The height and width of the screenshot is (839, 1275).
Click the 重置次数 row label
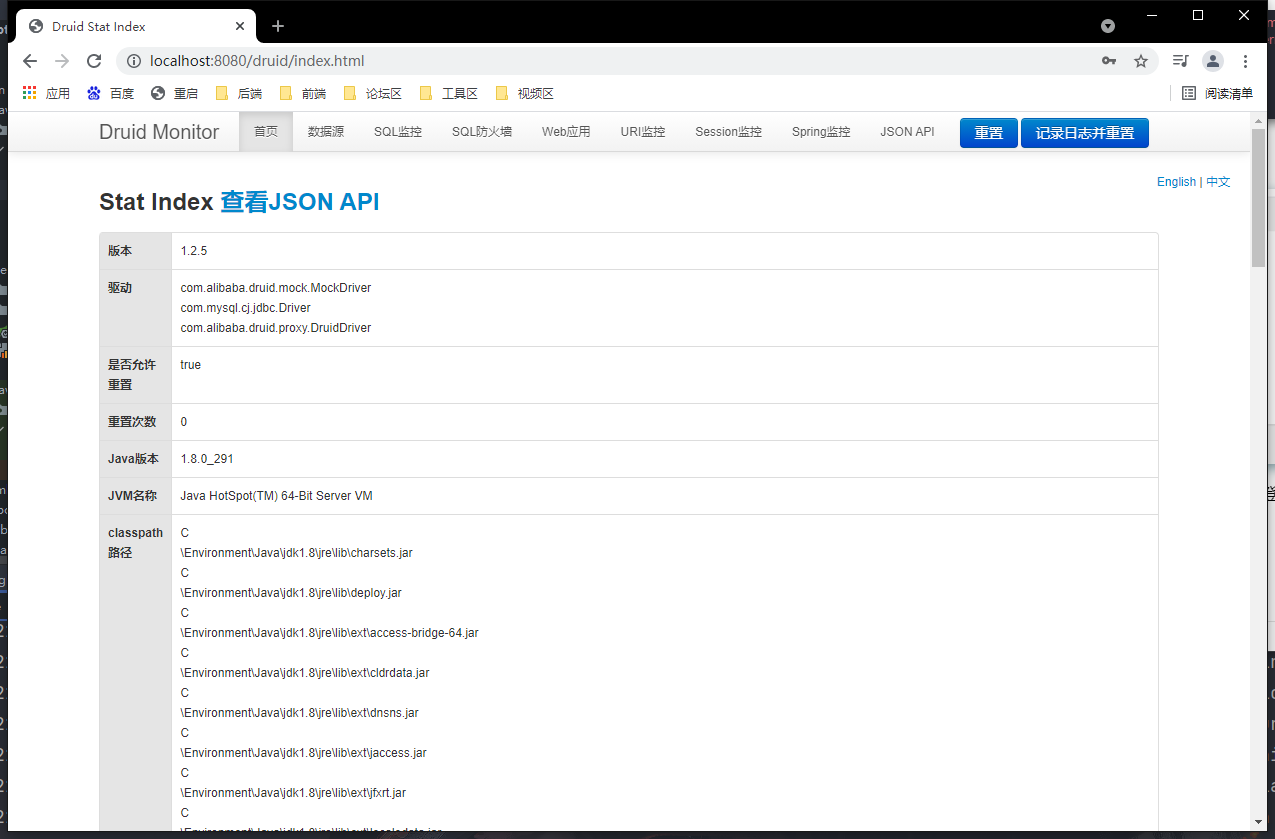[x=132, y=422]
